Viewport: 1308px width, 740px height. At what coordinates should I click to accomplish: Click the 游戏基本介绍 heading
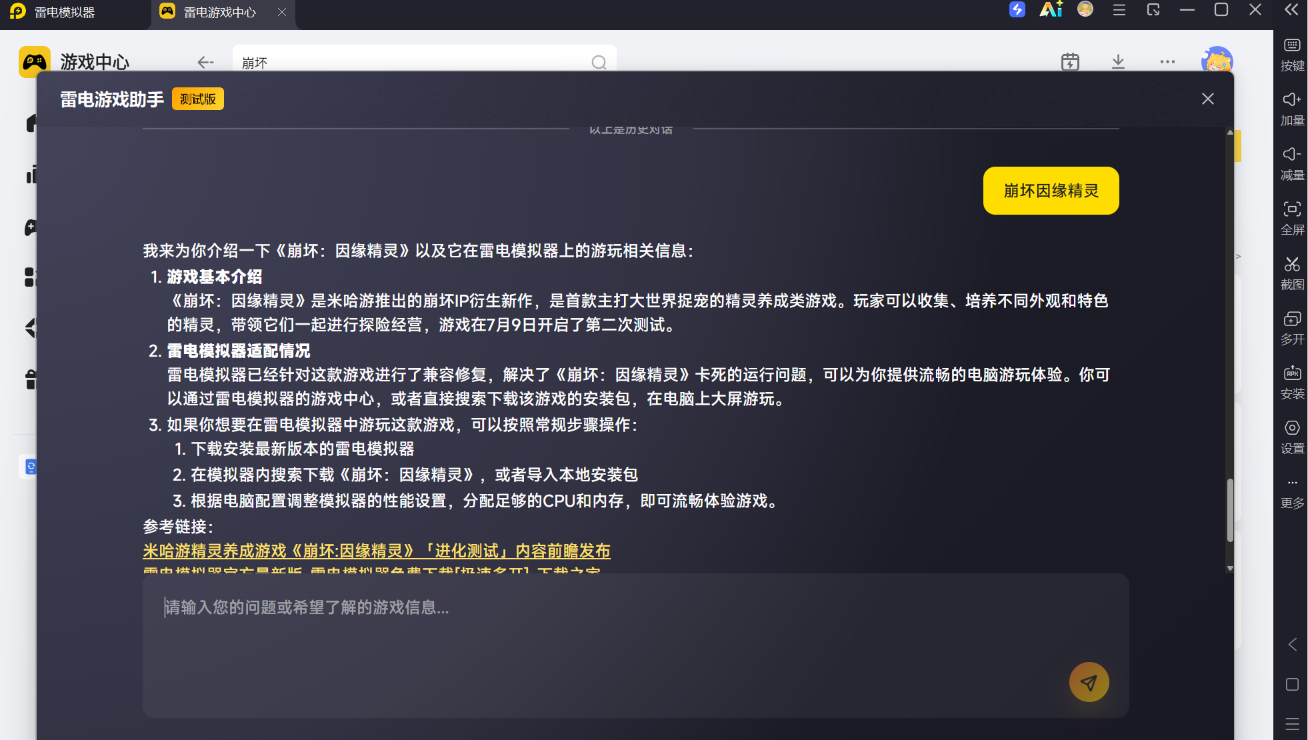(214, 276)
